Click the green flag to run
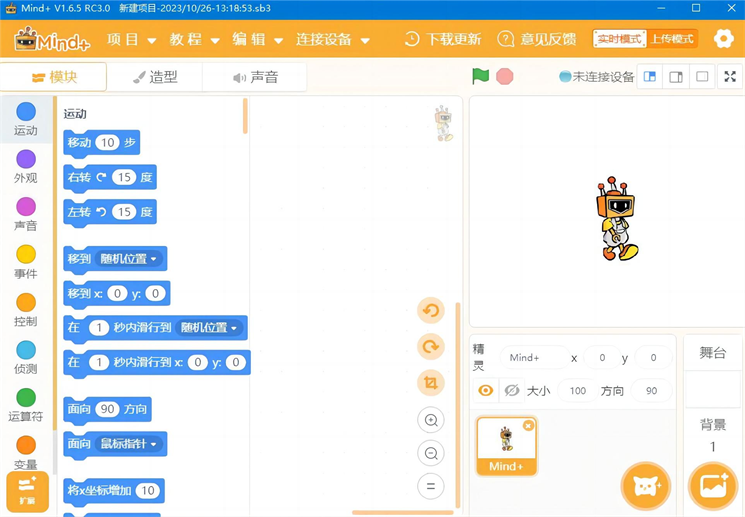 coord(481,76)
